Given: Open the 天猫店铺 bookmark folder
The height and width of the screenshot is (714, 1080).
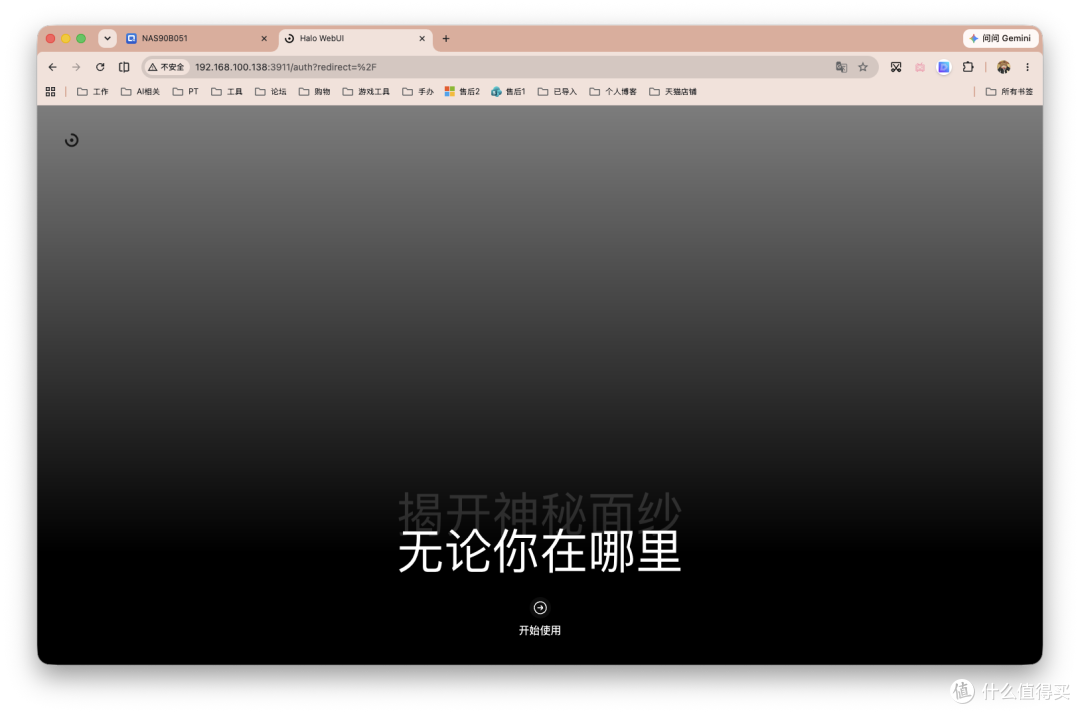Looking at the screenshot, I should point(673,92).
